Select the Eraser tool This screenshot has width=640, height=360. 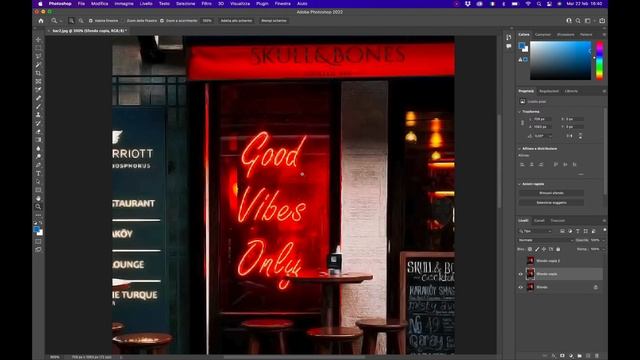(38, 131)
